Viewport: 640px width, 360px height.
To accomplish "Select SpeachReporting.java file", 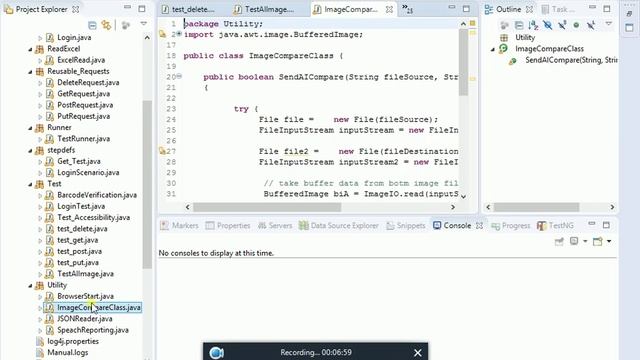I will (x=93, y=330).
